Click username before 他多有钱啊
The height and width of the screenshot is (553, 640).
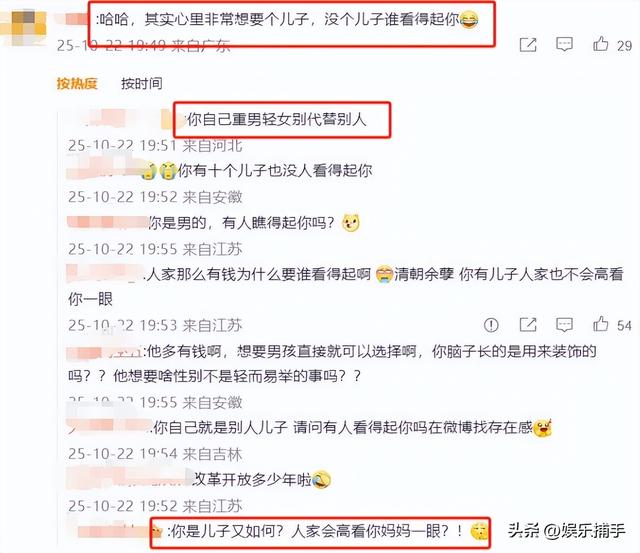(x=104, y=352)
